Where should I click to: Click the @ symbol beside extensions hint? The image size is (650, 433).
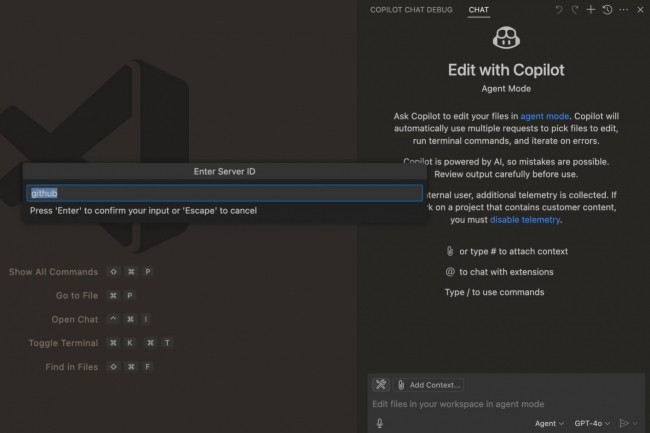(x=450, y=272)
